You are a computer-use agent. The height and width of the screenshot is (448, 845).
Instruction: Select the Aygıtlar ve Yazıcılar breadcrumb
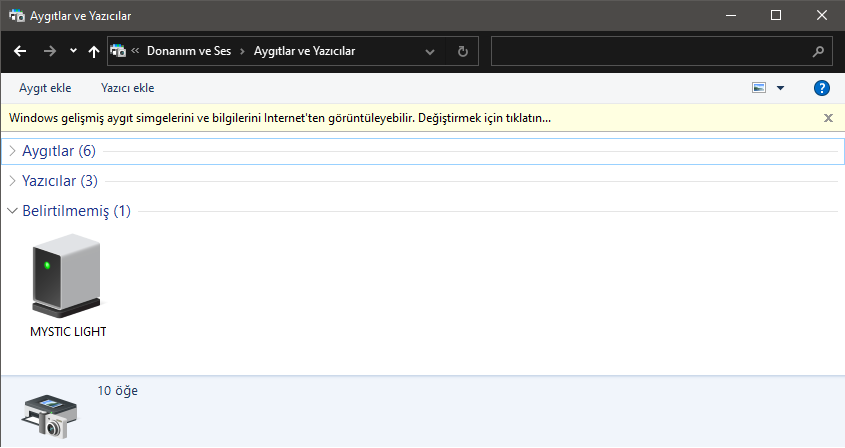click(304, 51)
